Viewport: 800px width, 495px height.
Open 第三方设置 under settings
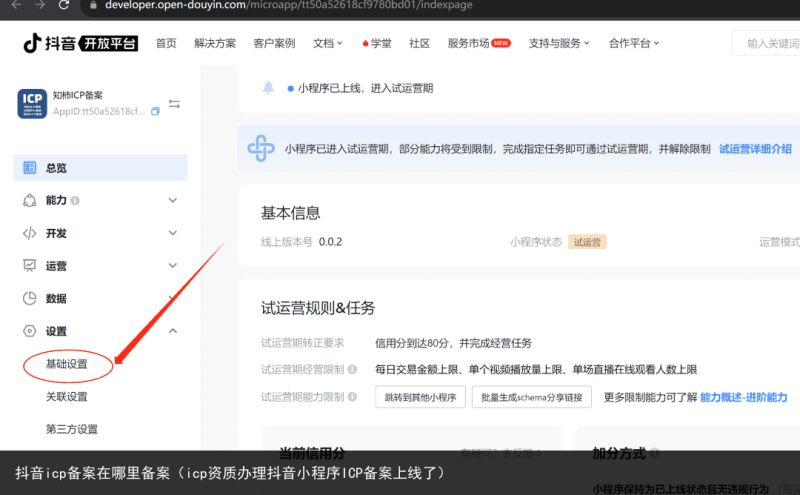click(72, 429)
